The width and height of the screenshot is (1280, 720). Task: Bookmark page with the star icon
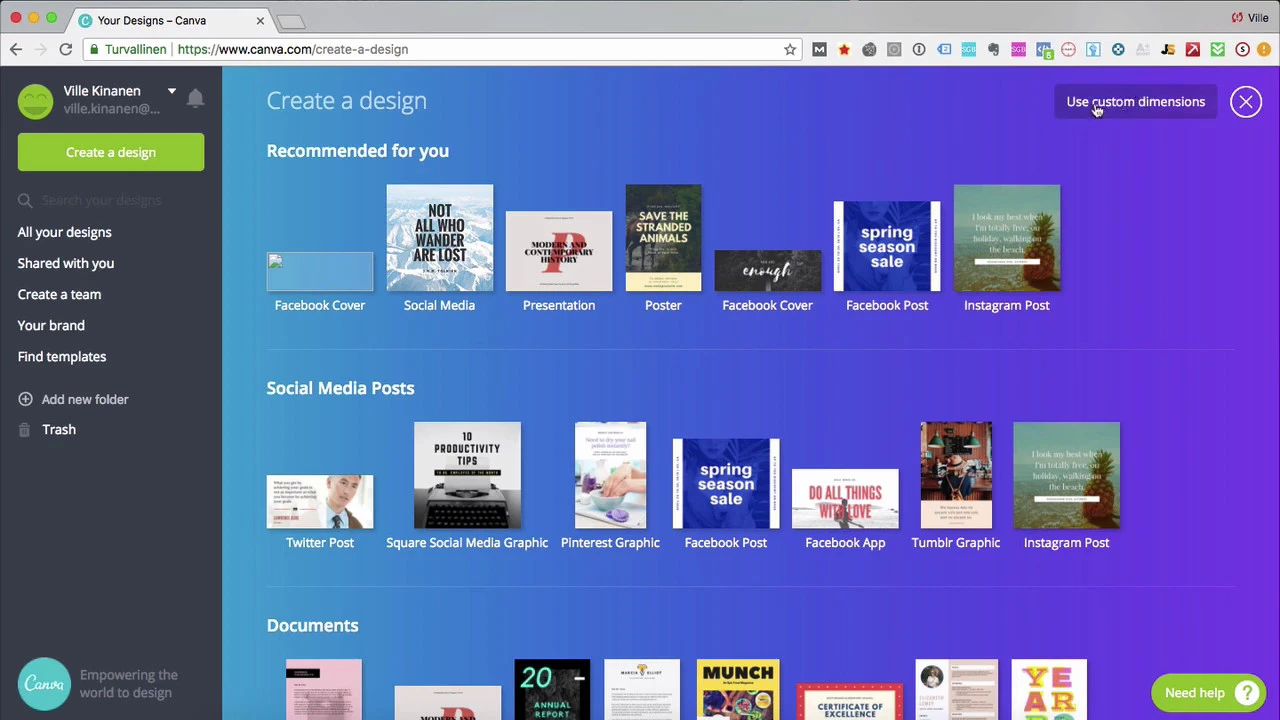coord(790,49)
